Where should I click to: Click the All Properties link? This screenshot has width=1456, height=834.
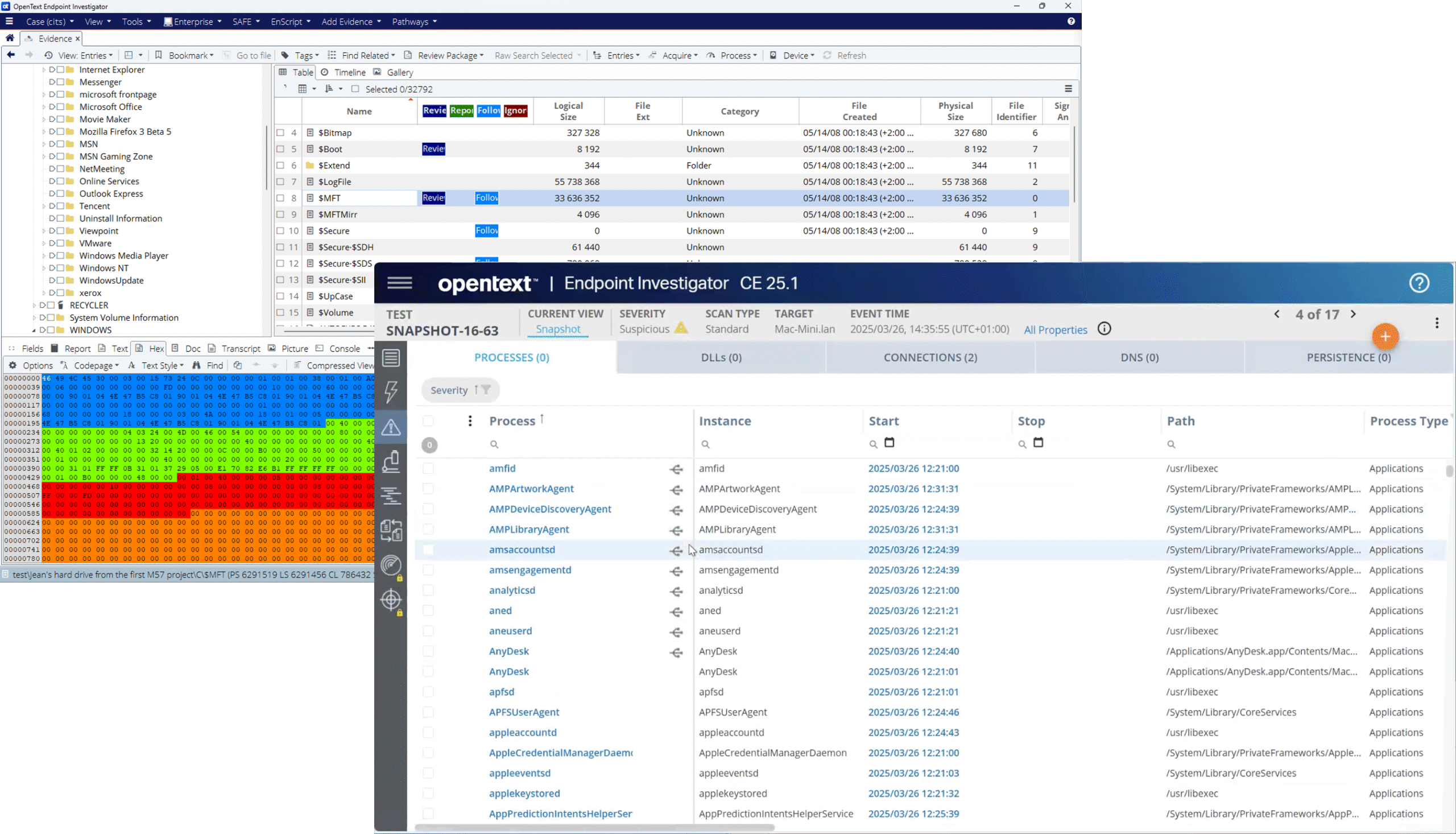click(x=1055, y=329)
